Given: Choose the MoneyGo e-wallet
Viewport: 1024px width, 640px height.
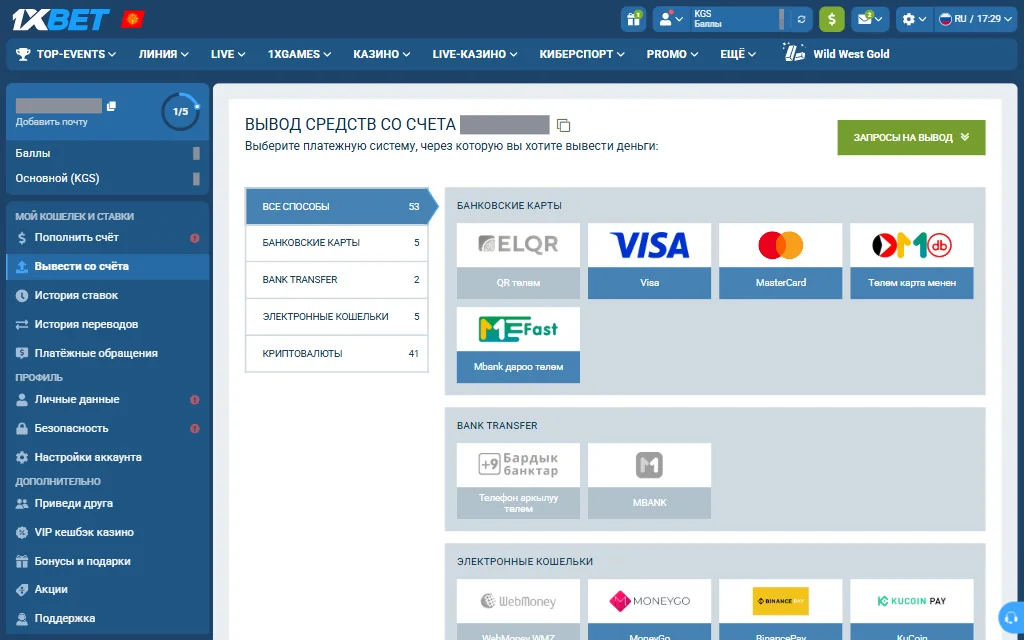Looking at the screenshot, I should pyautogui.click(x=649, y=609).
